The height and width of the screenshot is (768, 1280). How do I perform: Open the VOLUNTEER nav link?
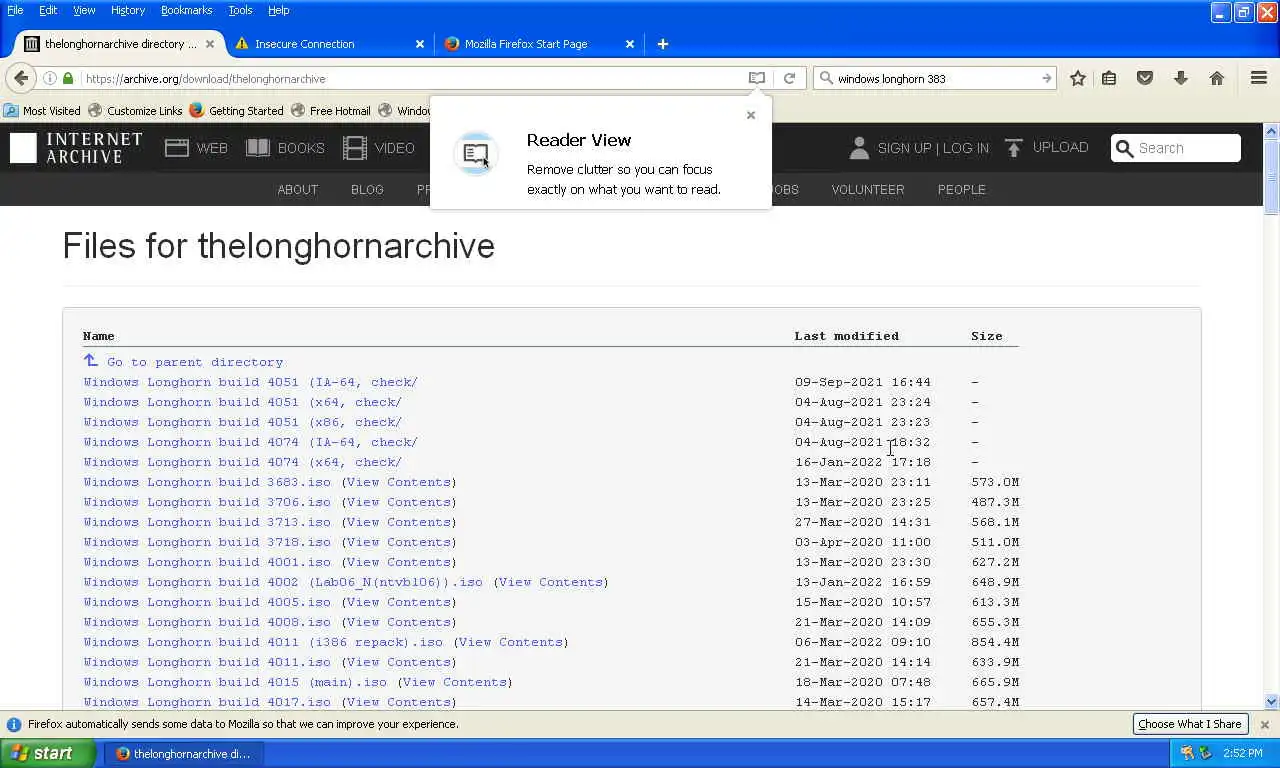coord(868,189)
